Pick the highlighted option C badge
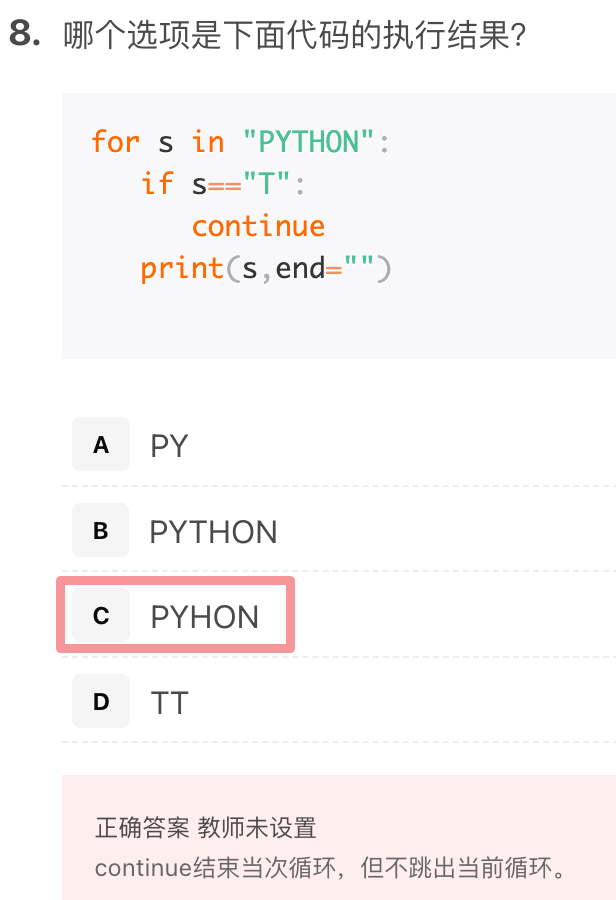Screen dimensions: 616x900 [101, 615]
